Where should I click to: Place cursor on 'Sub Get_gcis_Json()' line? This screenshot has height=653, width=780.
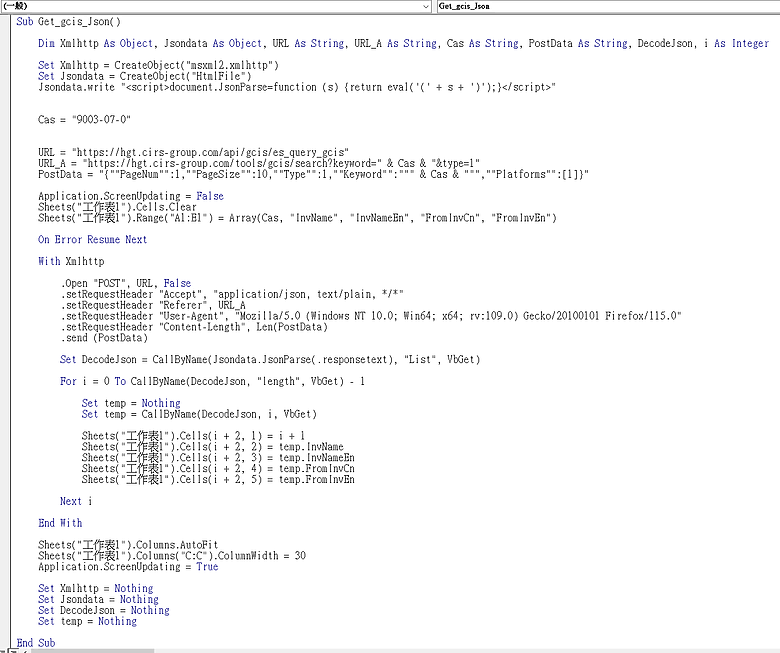point(68,21)
